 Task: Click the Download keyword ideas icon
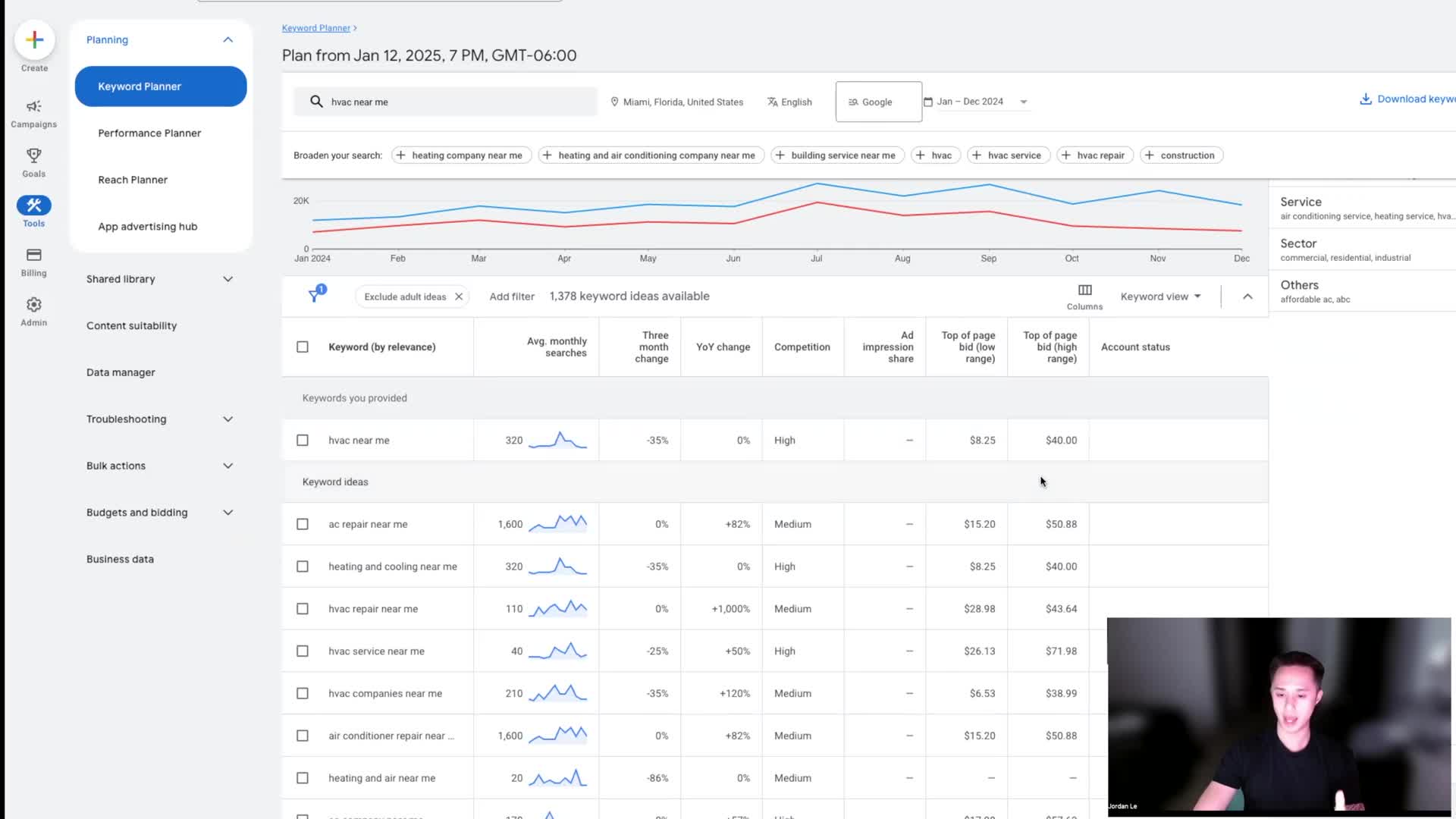click(x=1365, y=99)
